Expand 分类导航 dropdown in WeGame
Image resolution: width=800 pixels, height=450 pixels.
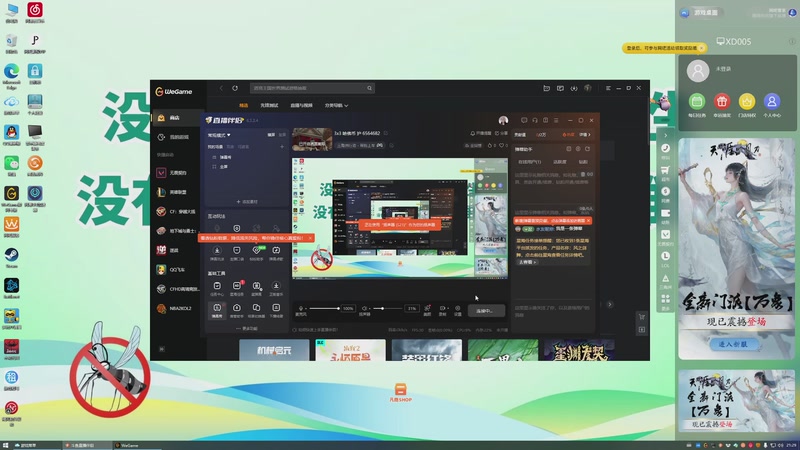pos(336,106)
